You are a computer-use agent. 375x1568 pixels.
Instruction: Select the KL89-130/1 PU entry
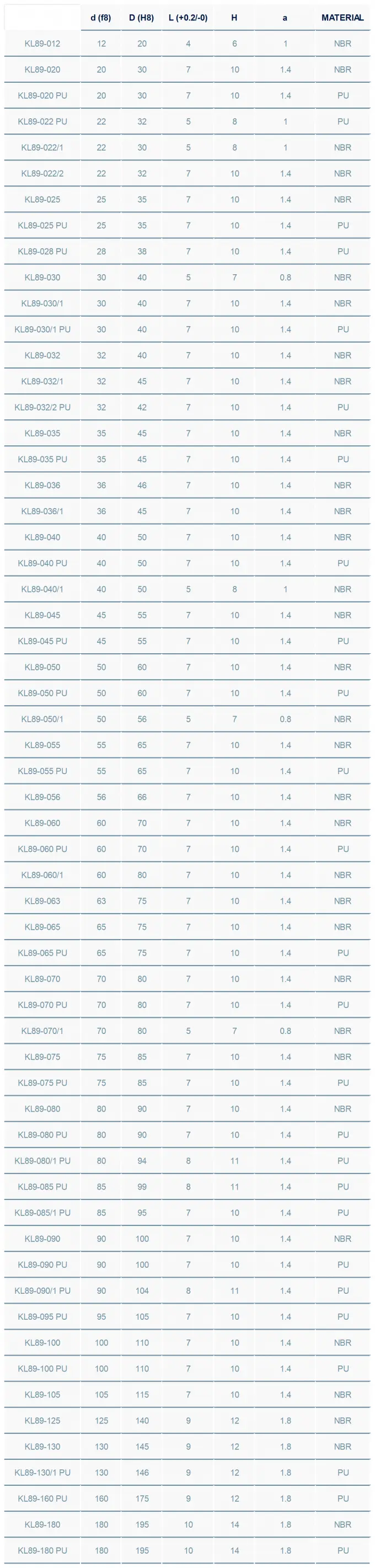(42, 1473)
